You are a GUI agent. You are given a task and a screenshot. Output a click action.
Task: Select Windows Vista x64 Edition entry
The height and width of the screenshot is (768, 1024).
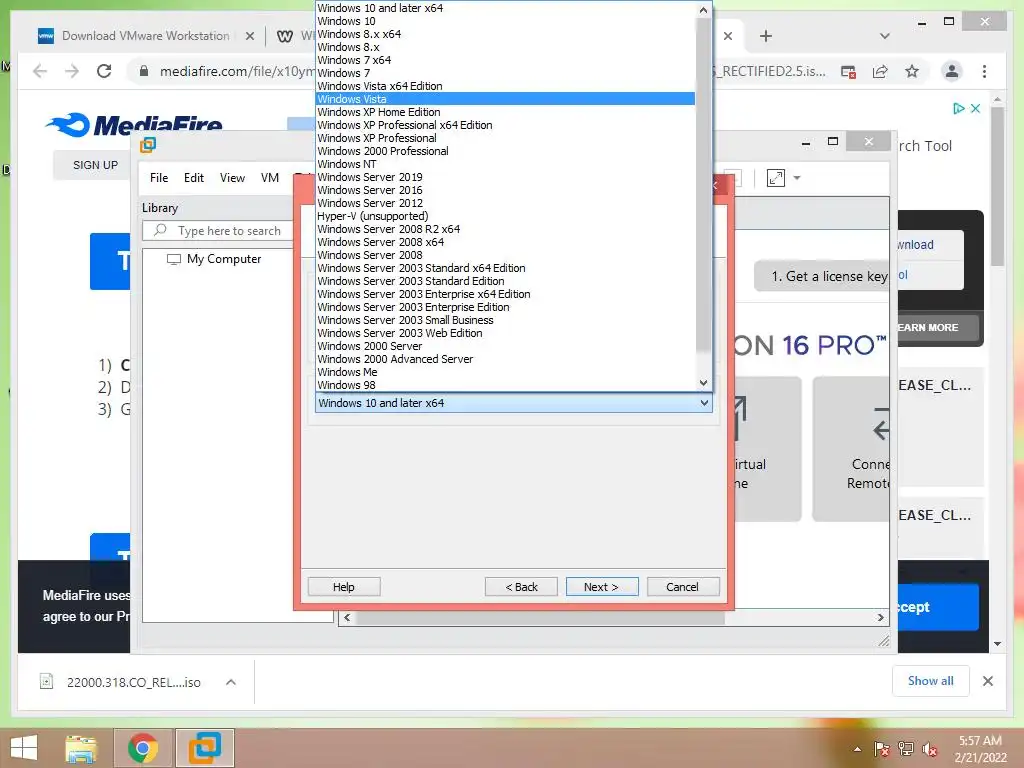coord(505,86)
